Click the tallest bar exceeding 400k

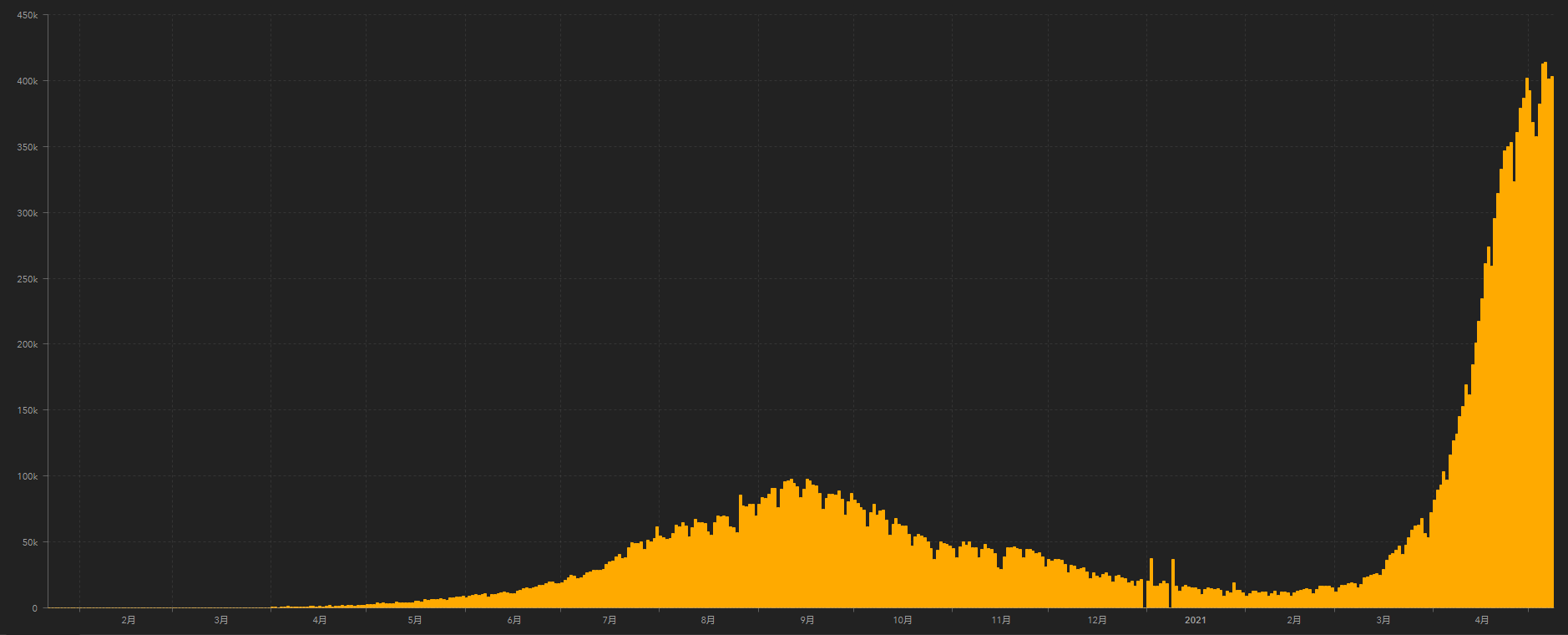(x=1545, y=334)
